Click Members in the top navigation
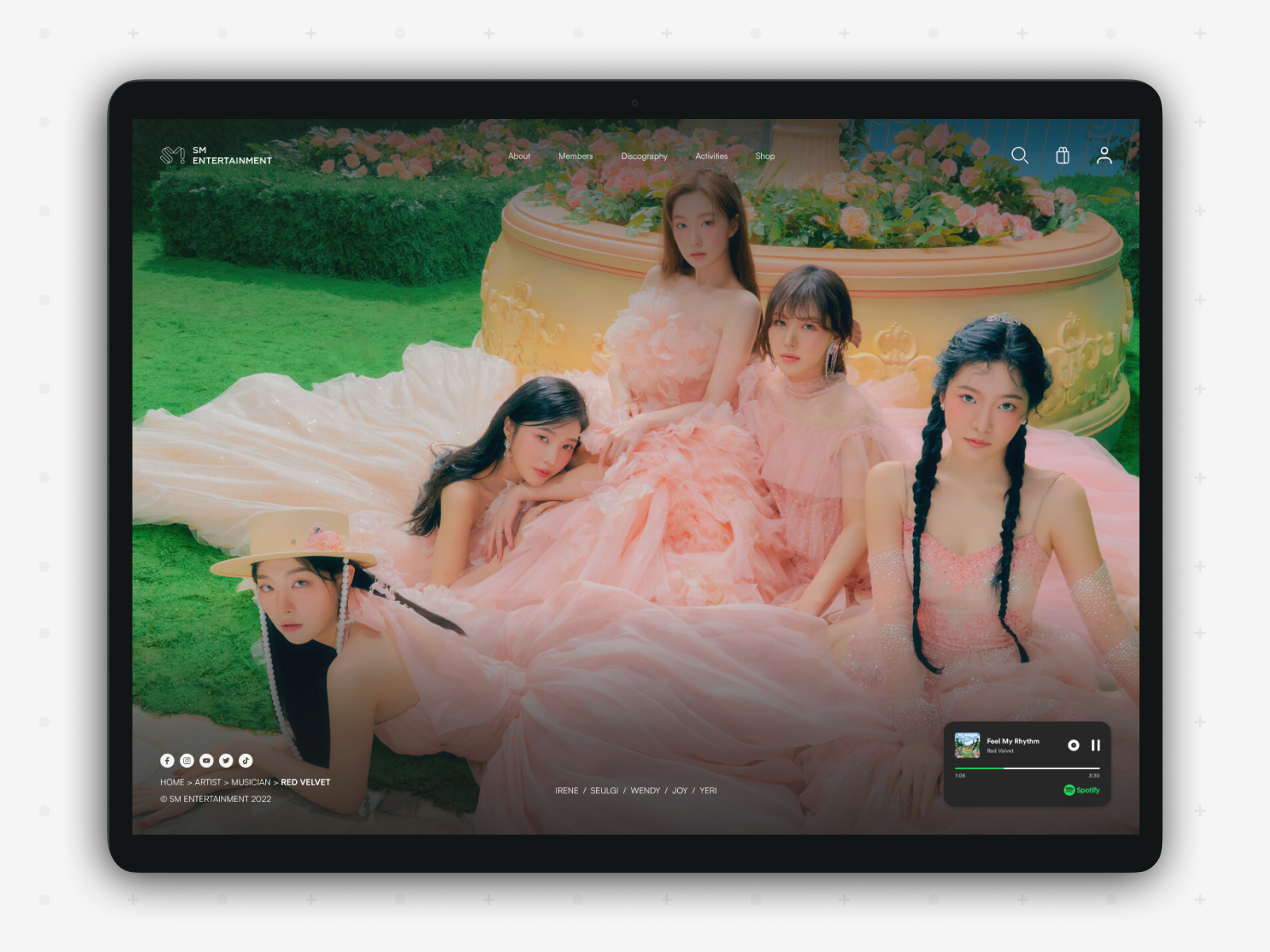 575,156
